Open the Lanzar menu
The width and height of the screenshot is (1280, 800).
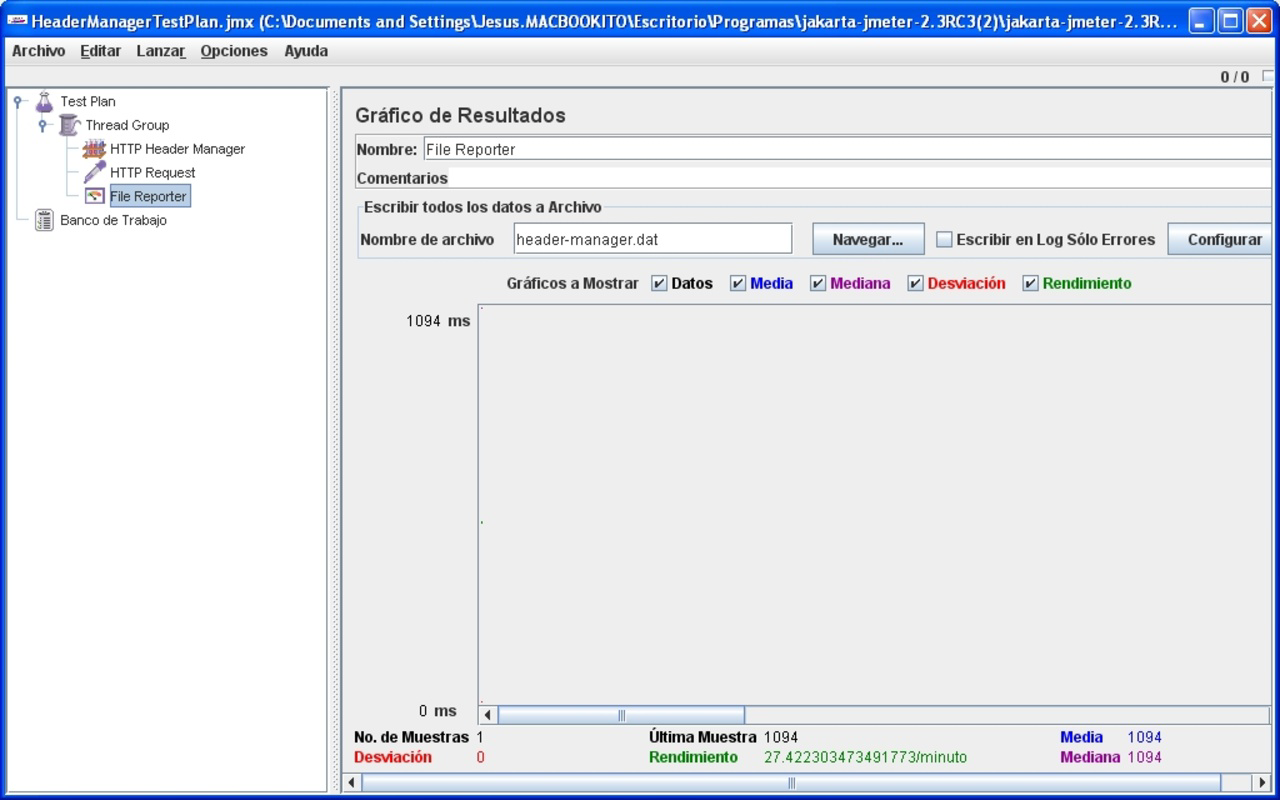(x=161, y=51)
